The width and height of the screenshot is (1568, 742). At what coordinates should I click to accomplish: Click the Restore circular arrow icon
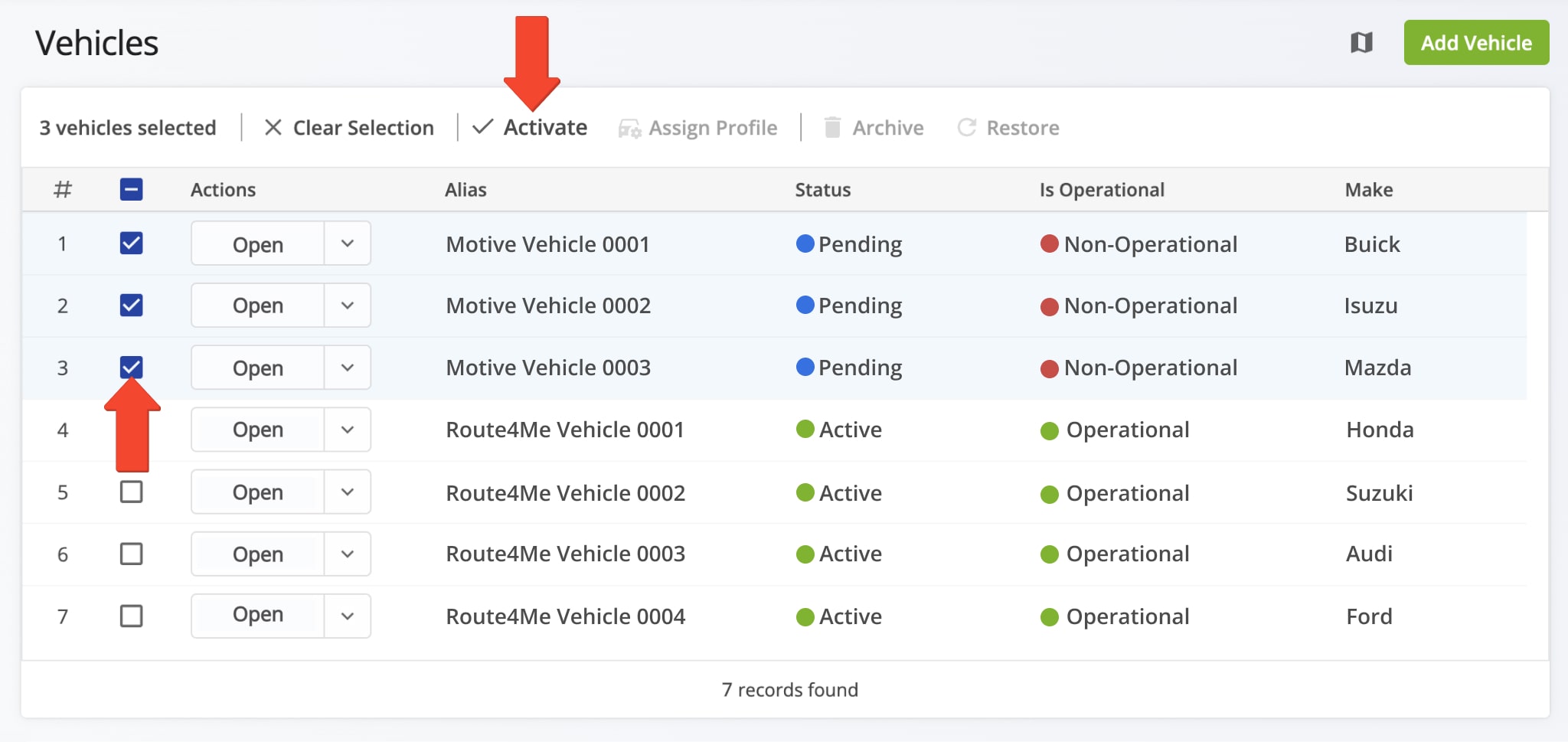click(967, 127)
